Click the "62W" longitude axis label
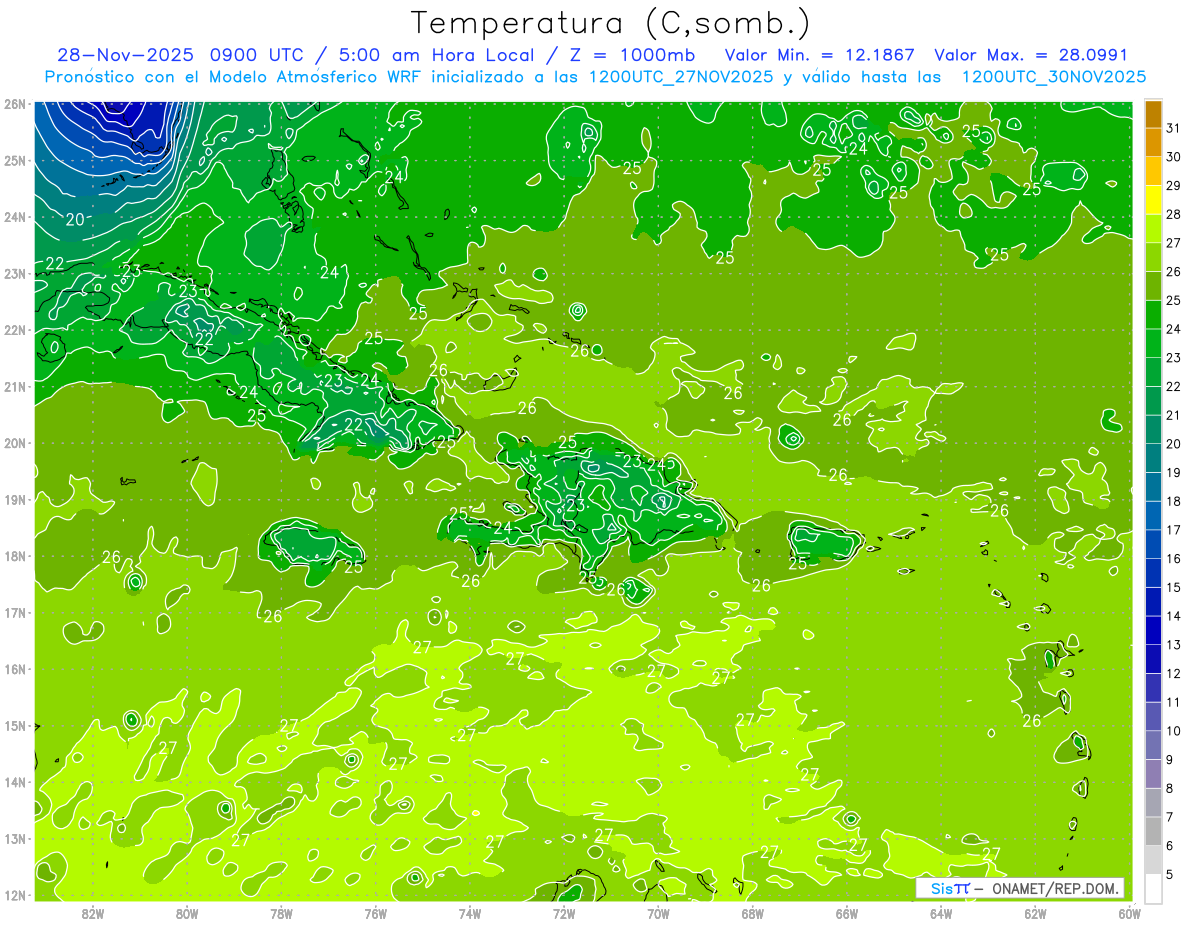The width and height of the screenshot is (1200, 927). click(x=1035, y=913)
